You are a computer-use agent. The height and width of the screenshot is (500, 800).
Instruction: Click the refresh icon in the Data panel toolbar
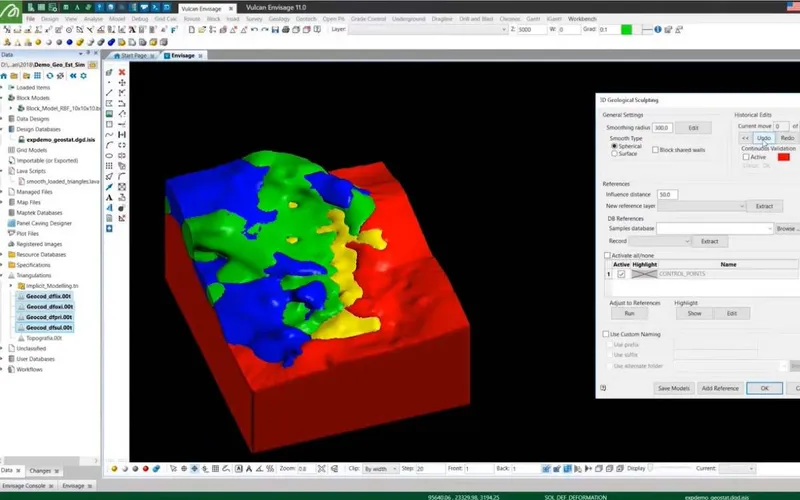[x=49, y=76]
